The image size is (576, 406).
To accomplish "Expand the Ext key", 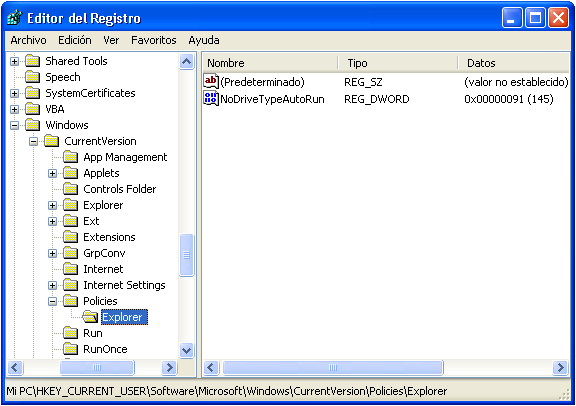I will click(53, 222).
